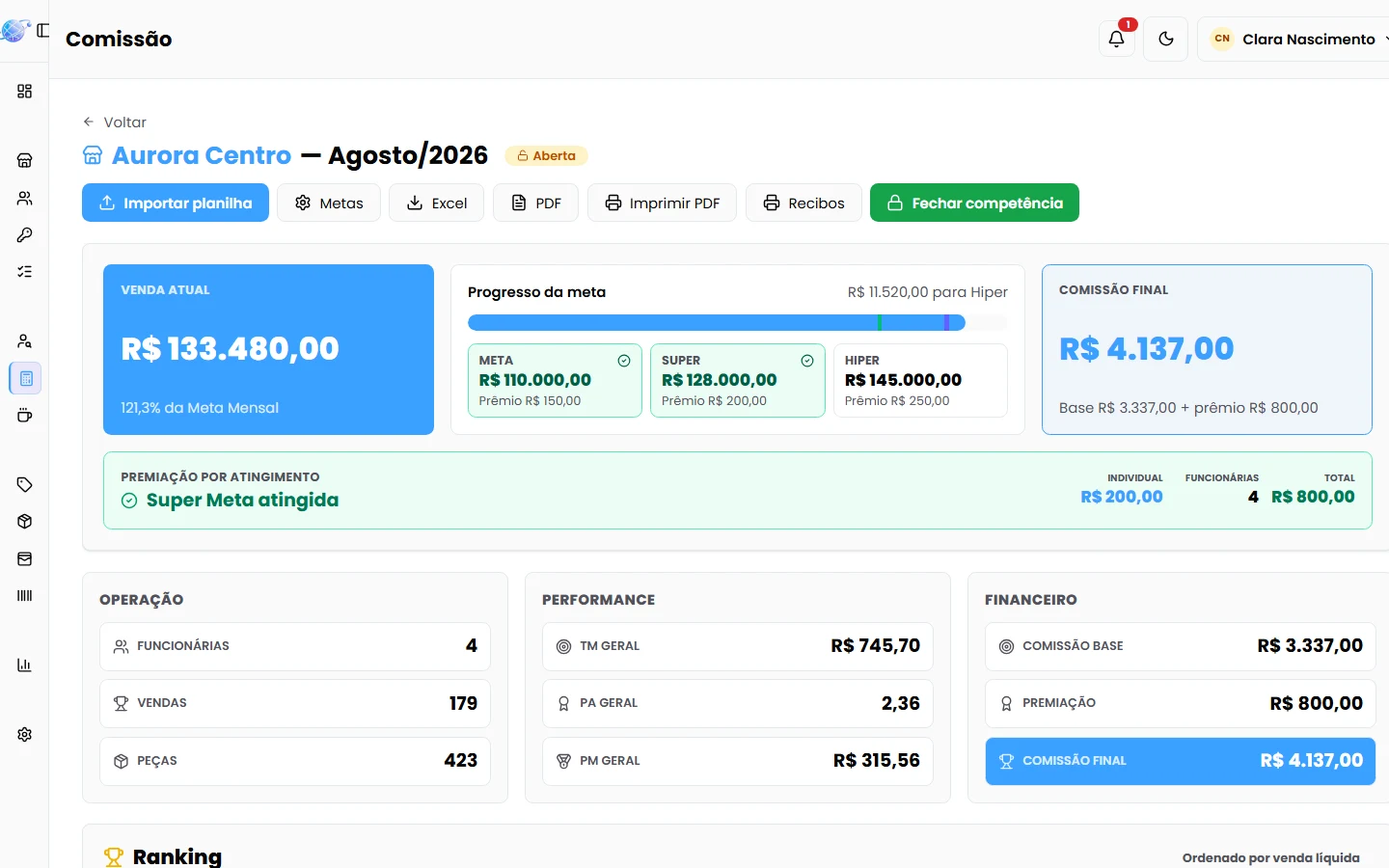This screenshot has height=868, width=1389.
Task: Click the Vendas row showing 179
Action: point(295,703)
